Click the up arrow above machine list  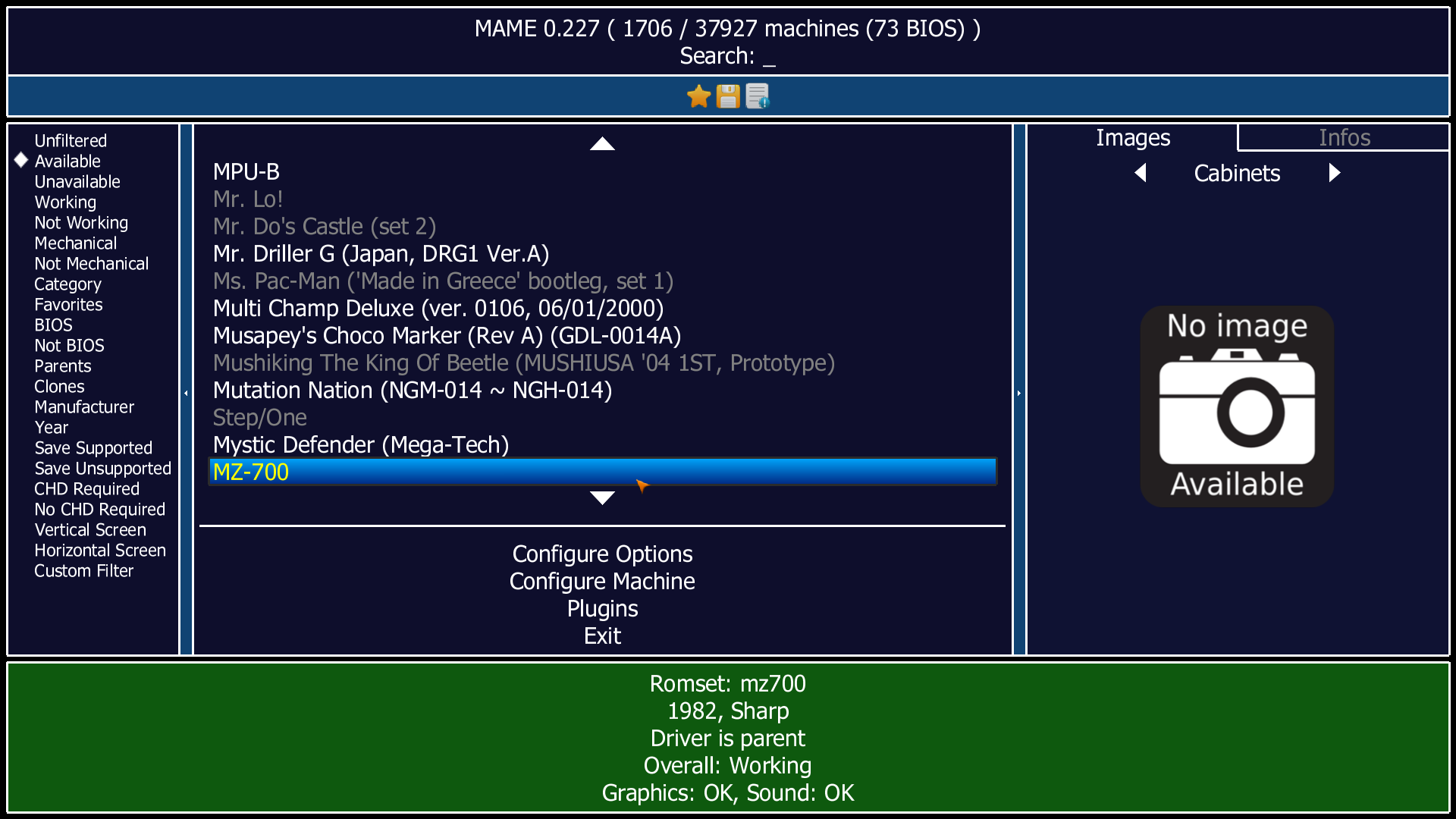(602, 143)
